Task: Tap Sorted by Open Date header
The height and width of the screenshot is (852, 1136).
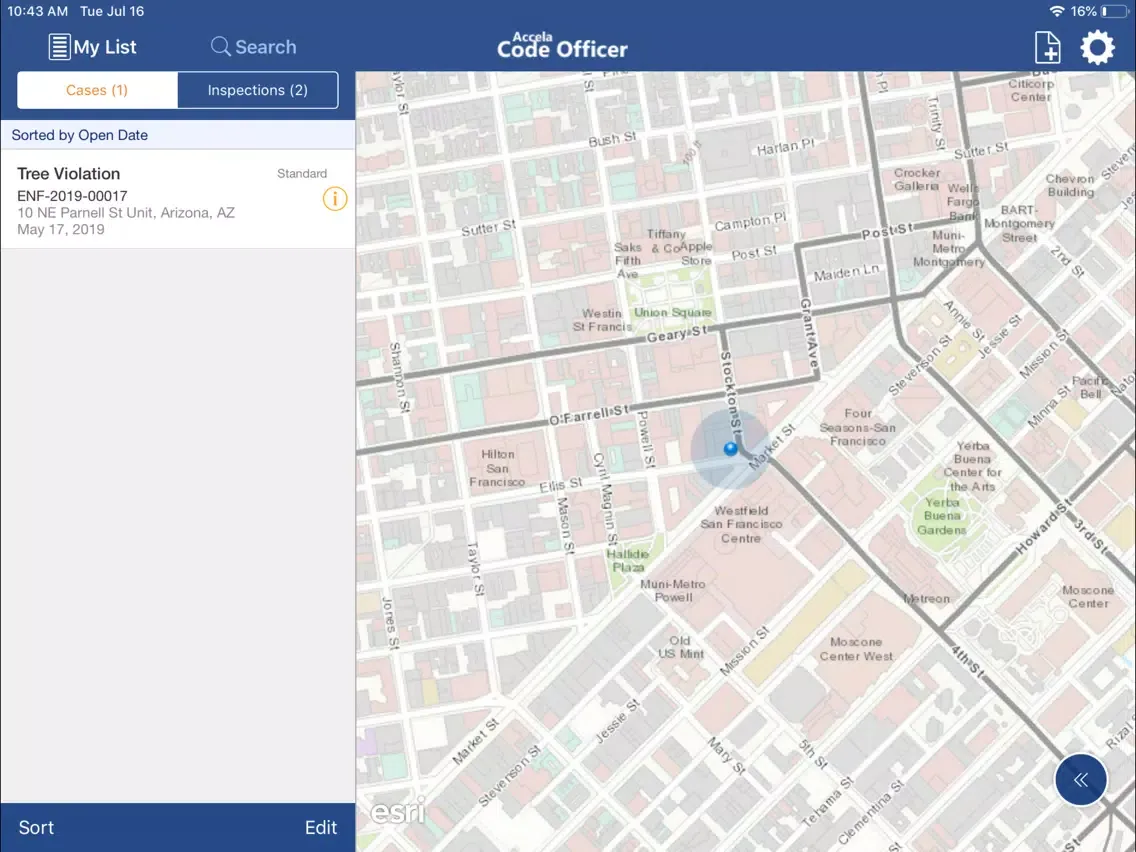Action: click(x=80, y=135)
